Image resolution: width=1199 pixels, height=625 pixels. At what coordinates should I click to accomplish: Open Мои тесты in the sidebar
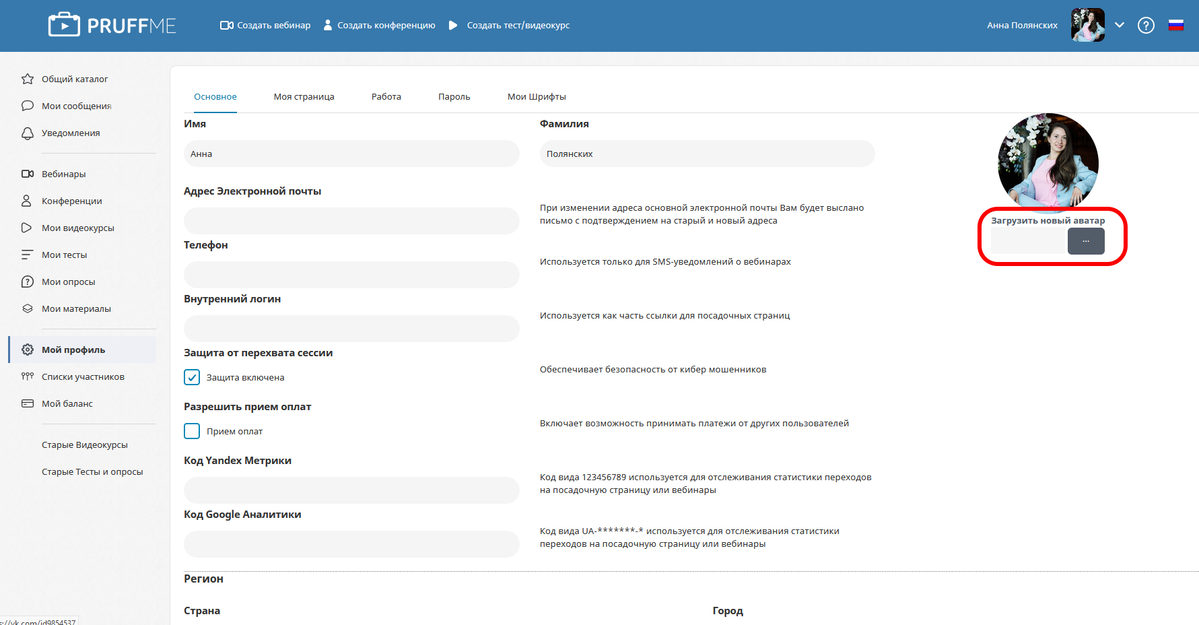click(64, 255)
